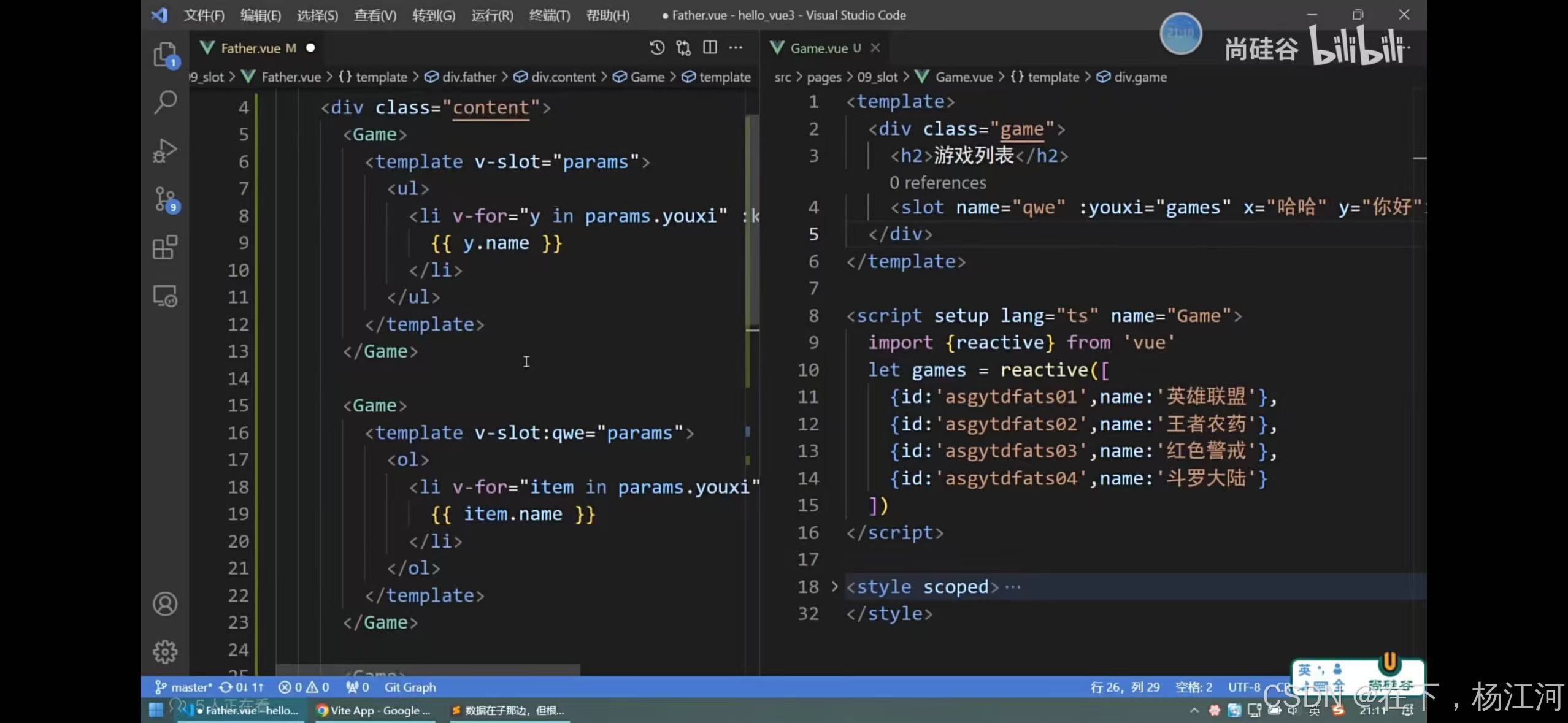Switch to the Game.vue tab
1568x723 pixels.
[818, 48]
